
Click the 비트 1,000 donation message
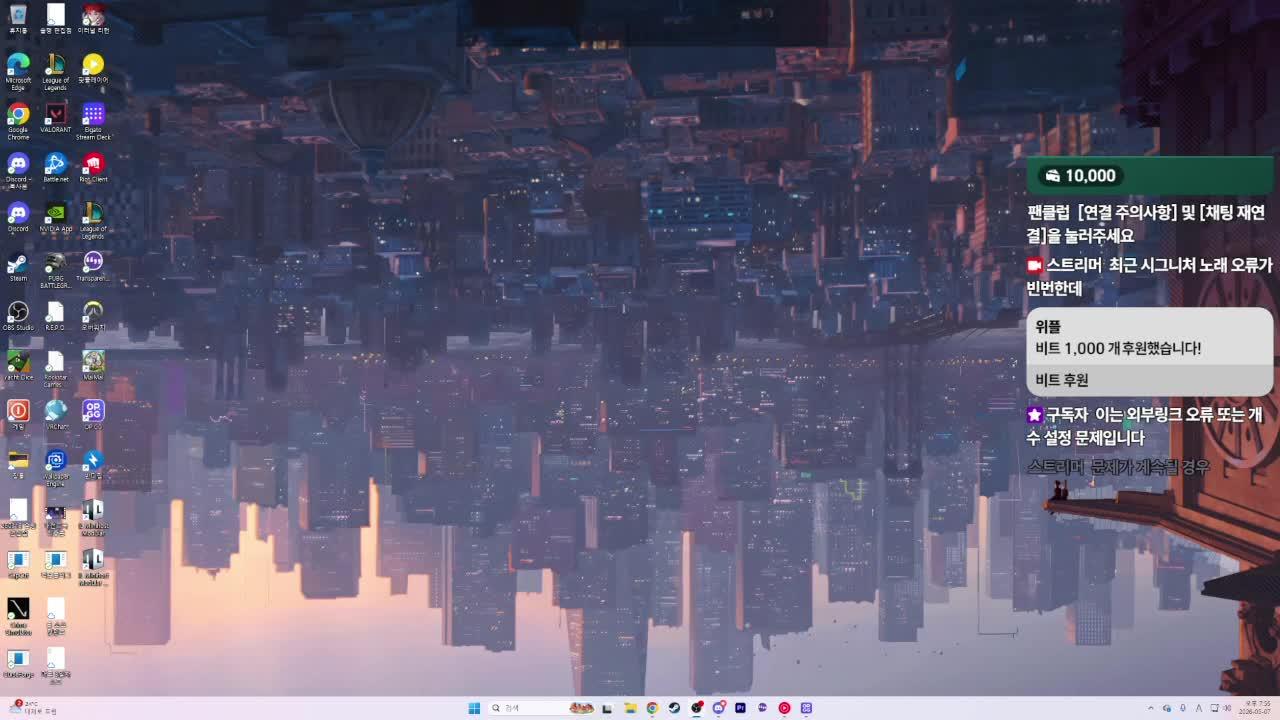pos(1118,348)
